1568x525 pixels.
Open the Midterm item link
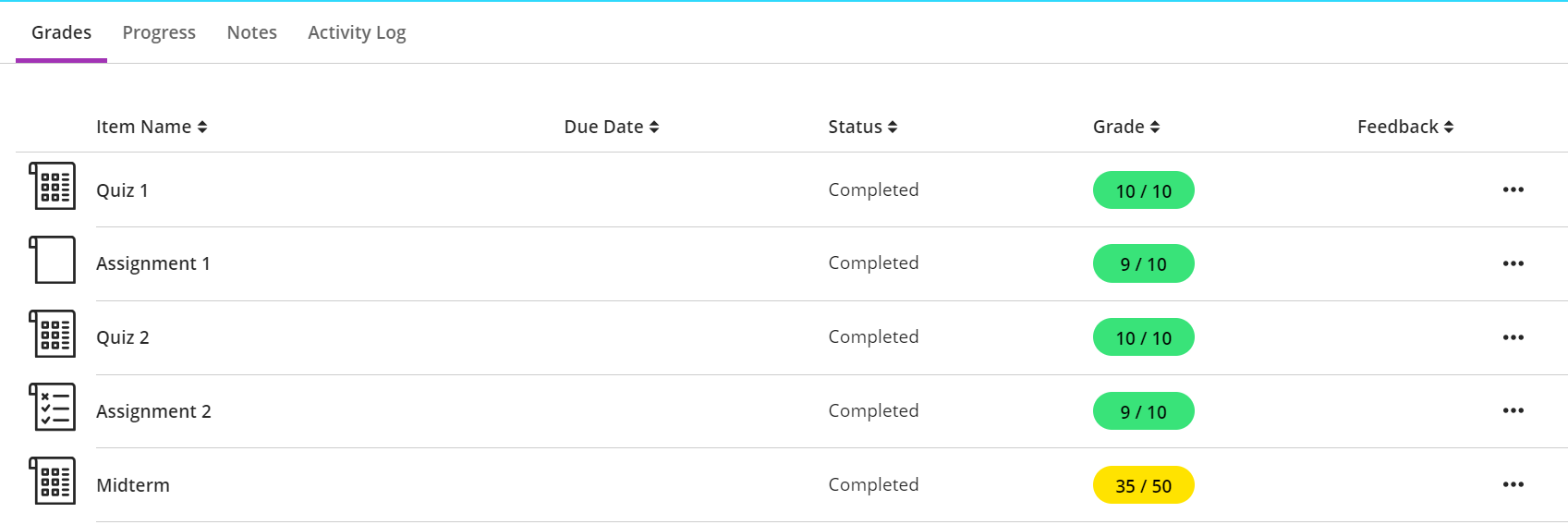tap(133, 485)
